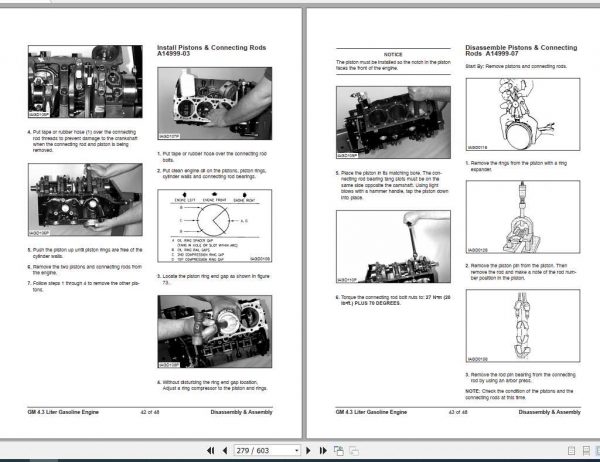
Task: Click the page number field showing 279 / 603
Action: point(267,451)
